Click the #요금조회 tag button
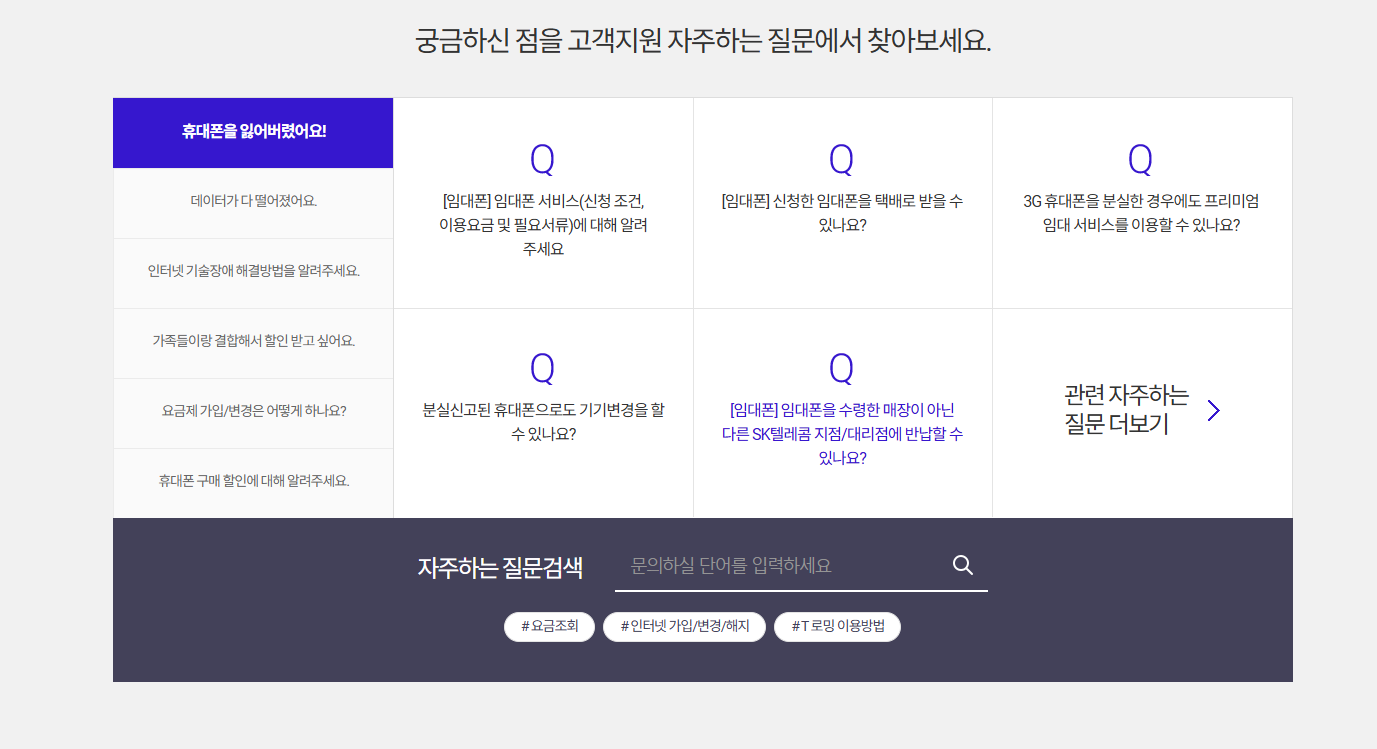Viewport: 1377px width, 749px height. pos(549,627)
